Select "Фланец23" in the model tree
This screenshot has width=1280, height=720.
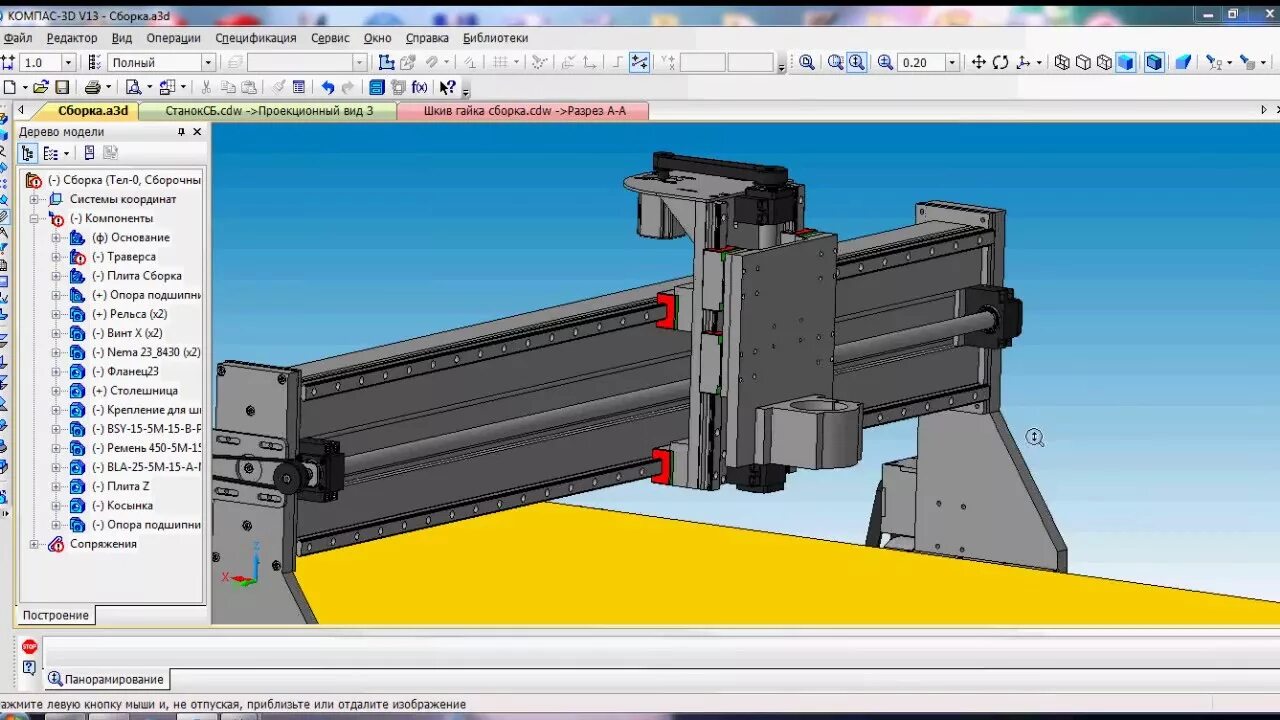coord(125,372)
